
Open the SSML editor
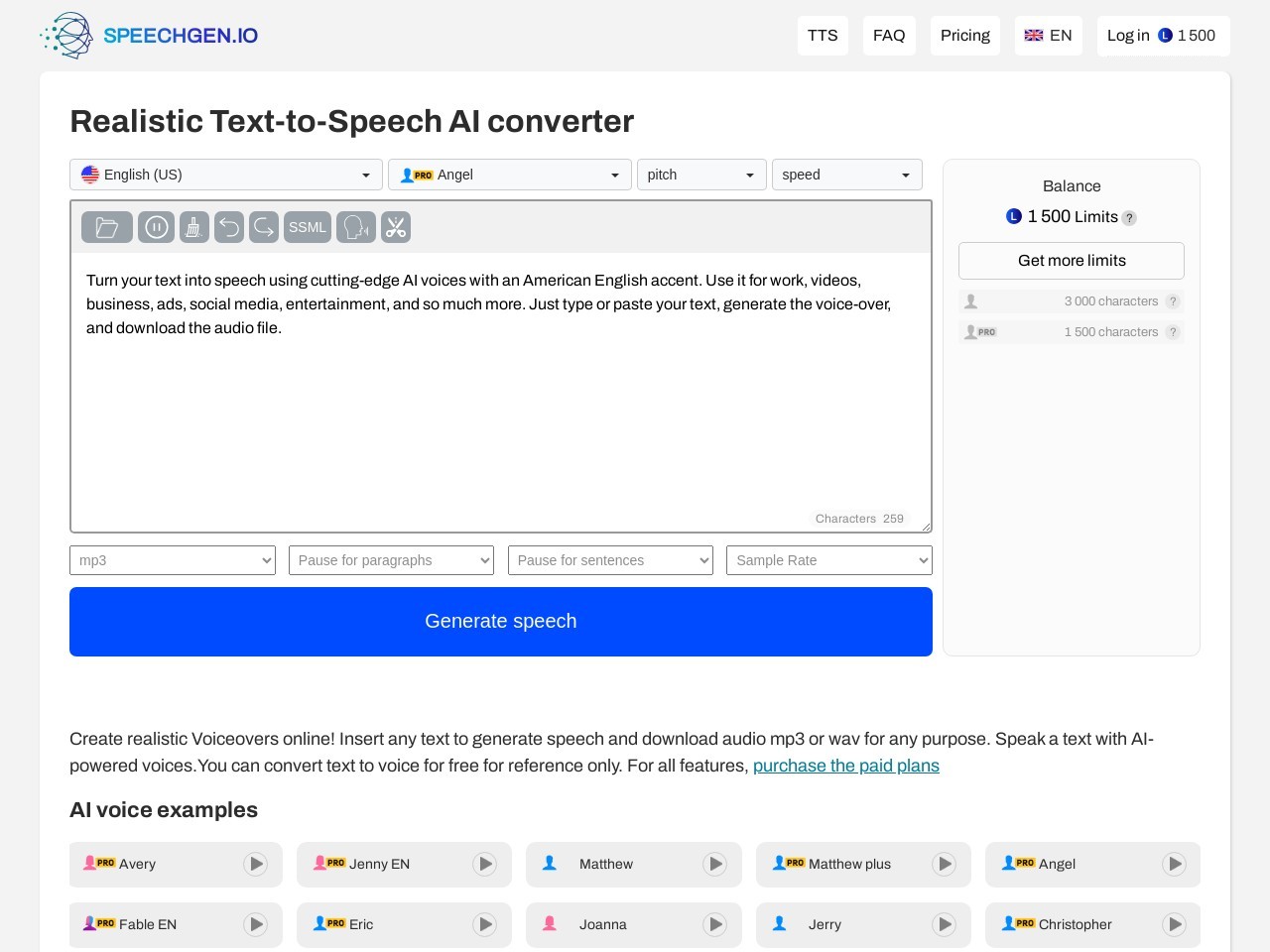pyautogui.click(x=307, y=227)
